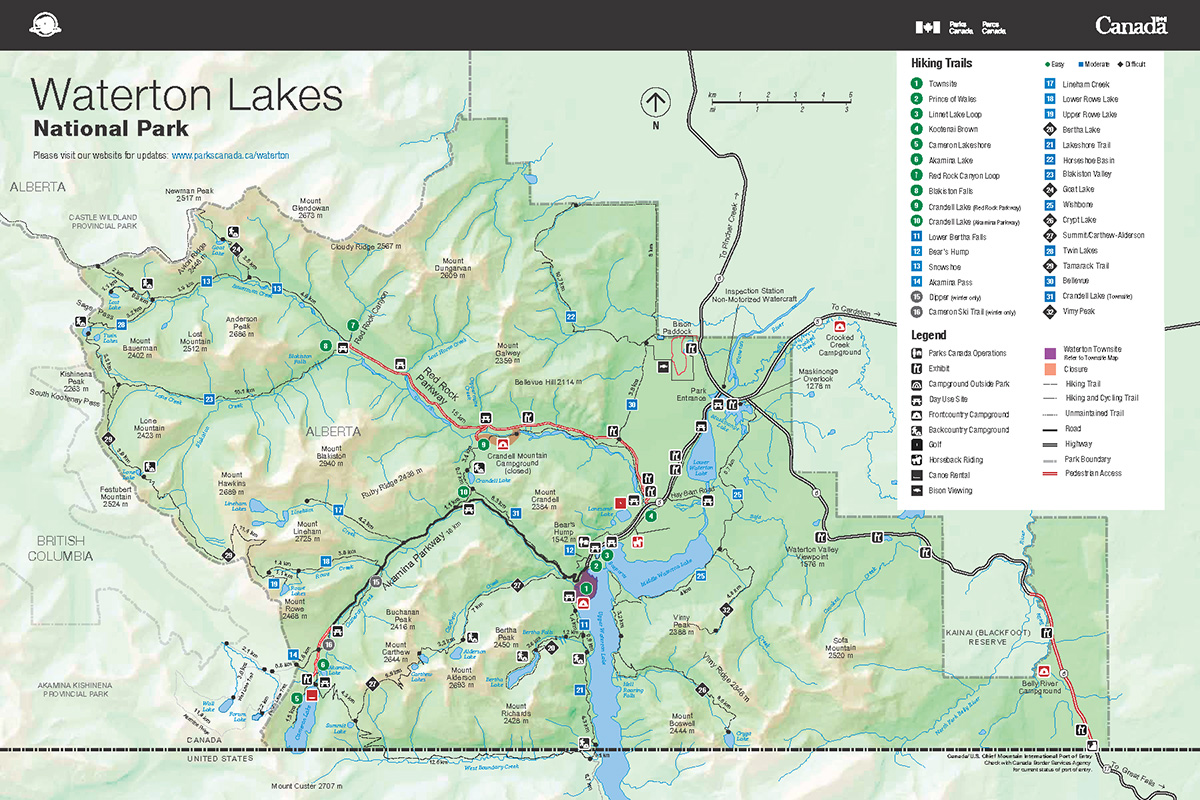
Task: Open the www.parkscanada.ca/waterton link
Action: 231,156
